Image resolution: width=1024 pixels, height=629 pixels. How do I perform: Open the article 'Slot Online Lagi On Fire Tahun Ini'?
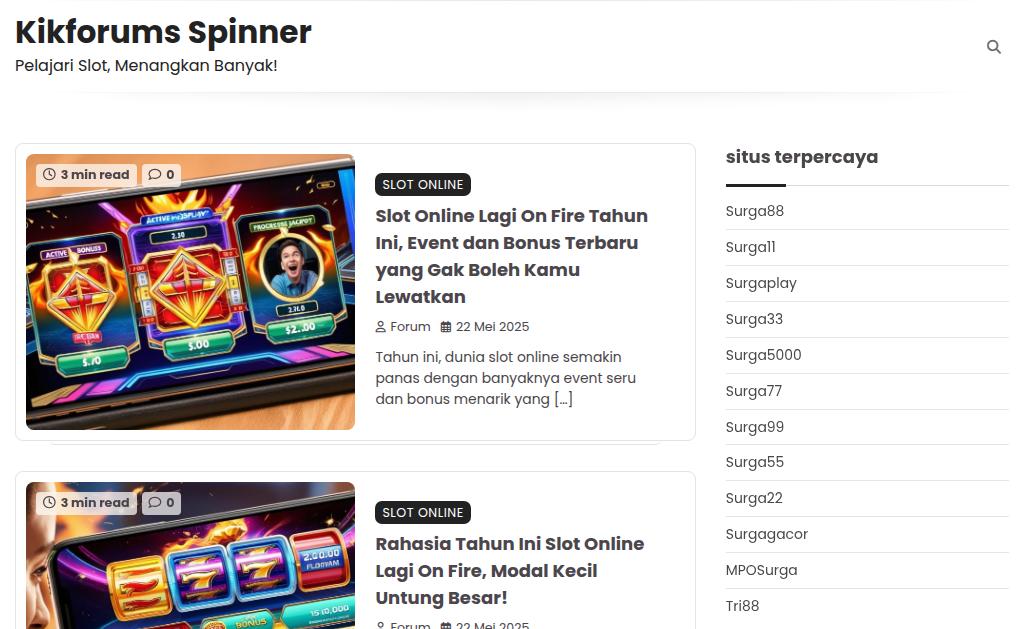pos(511,256)
